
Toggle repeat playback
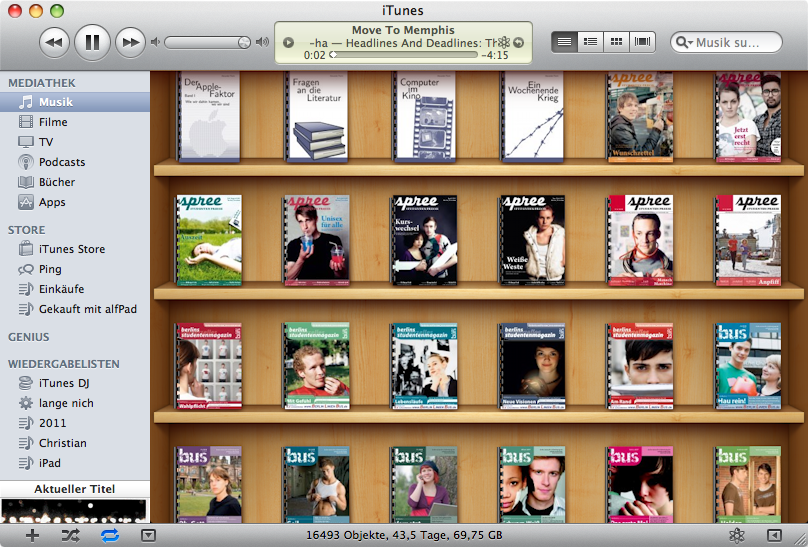110,536
